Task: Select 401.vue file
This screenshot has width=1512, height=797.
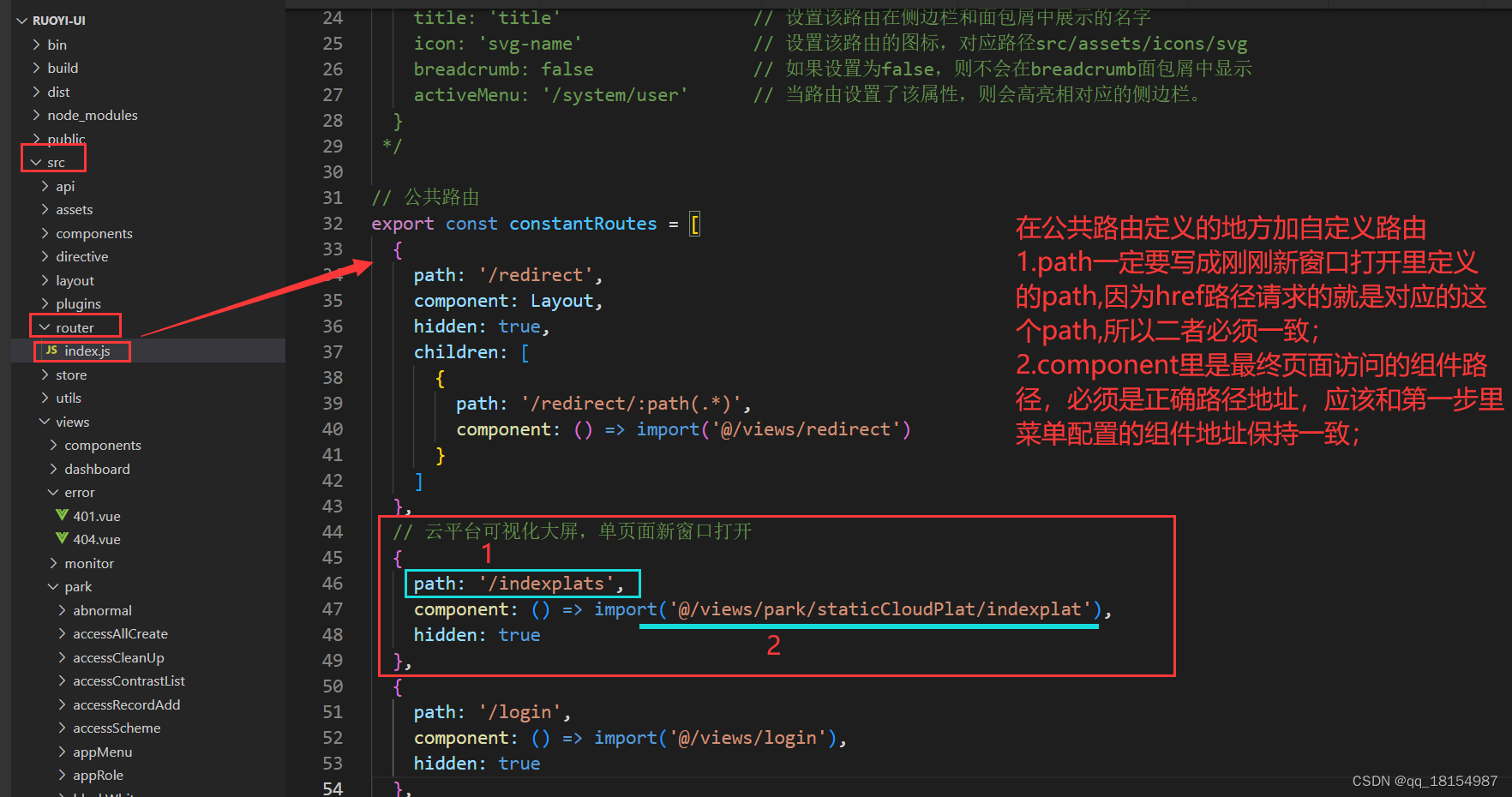Action: coord(97,516)
